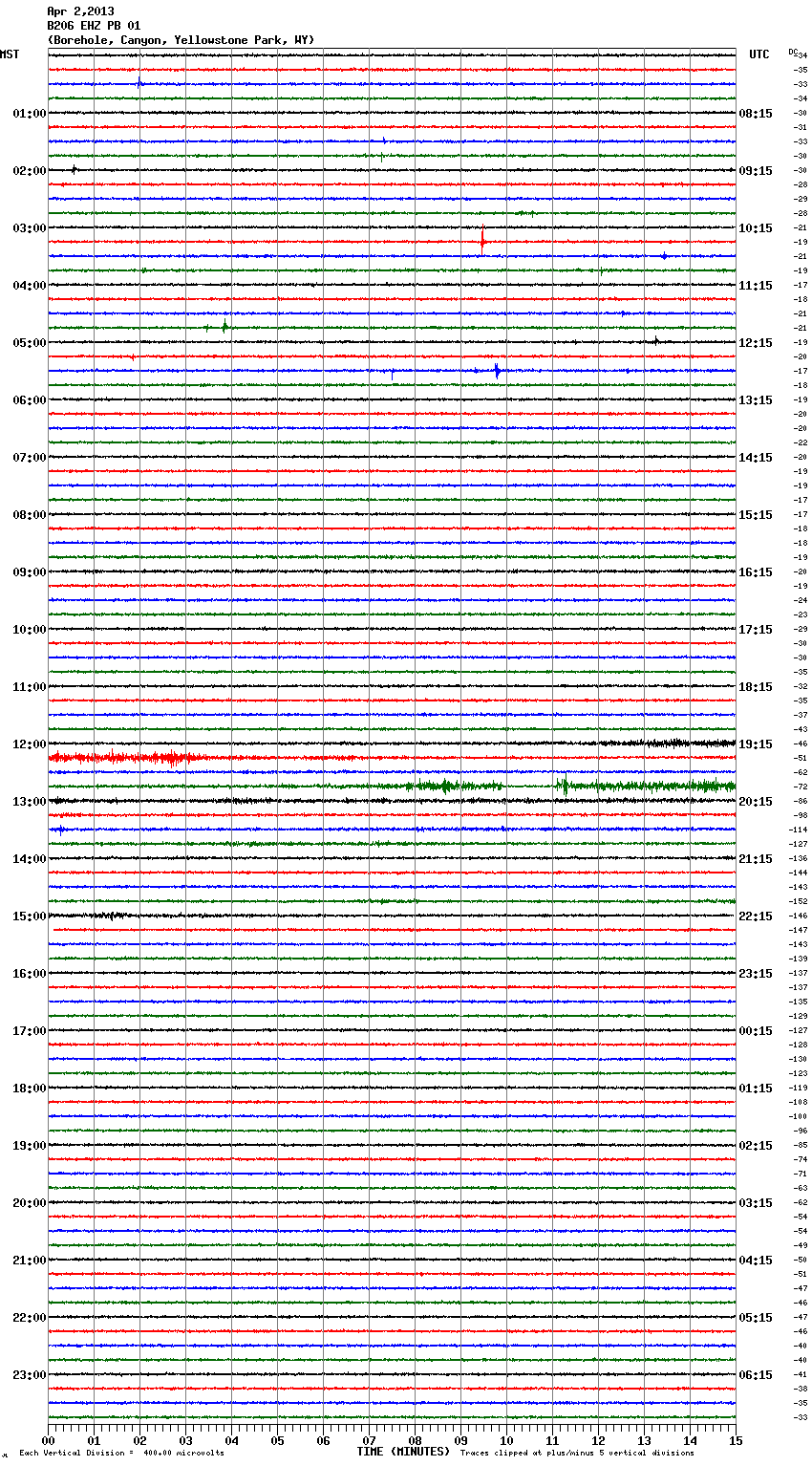Click the '14:15' UTC time label
The image size is (812, 1466).
[x=756, y=458]
